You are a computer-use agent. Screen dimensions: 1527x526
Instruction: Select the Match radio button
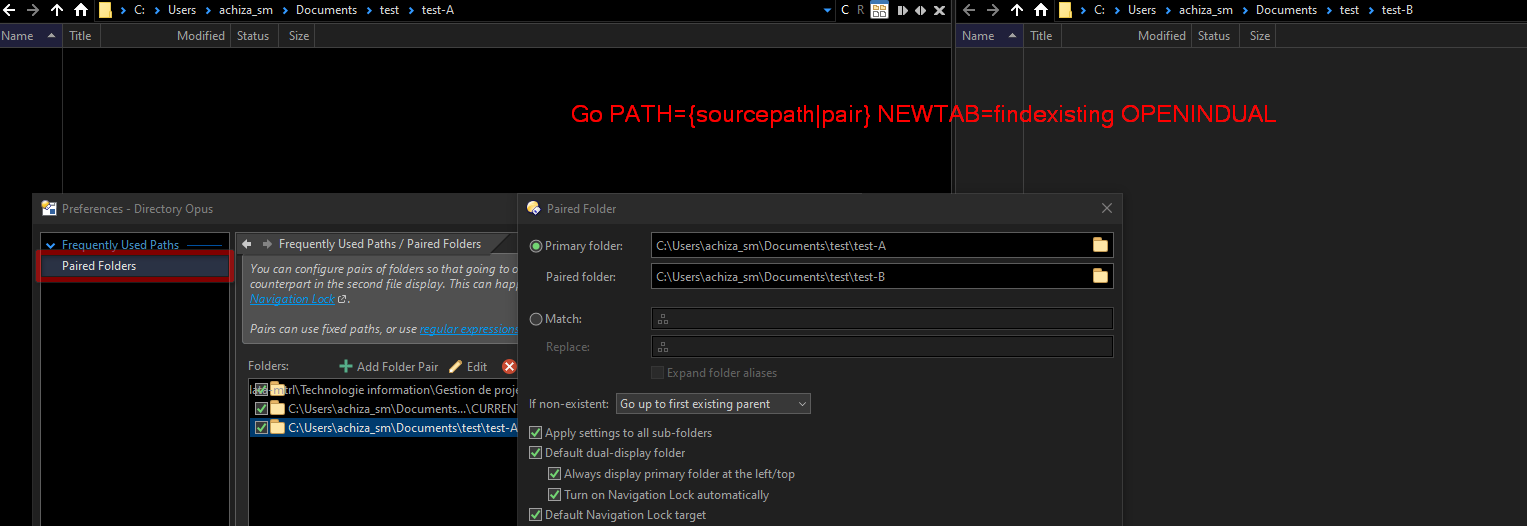pyautogui.click(x=537, y=319)
